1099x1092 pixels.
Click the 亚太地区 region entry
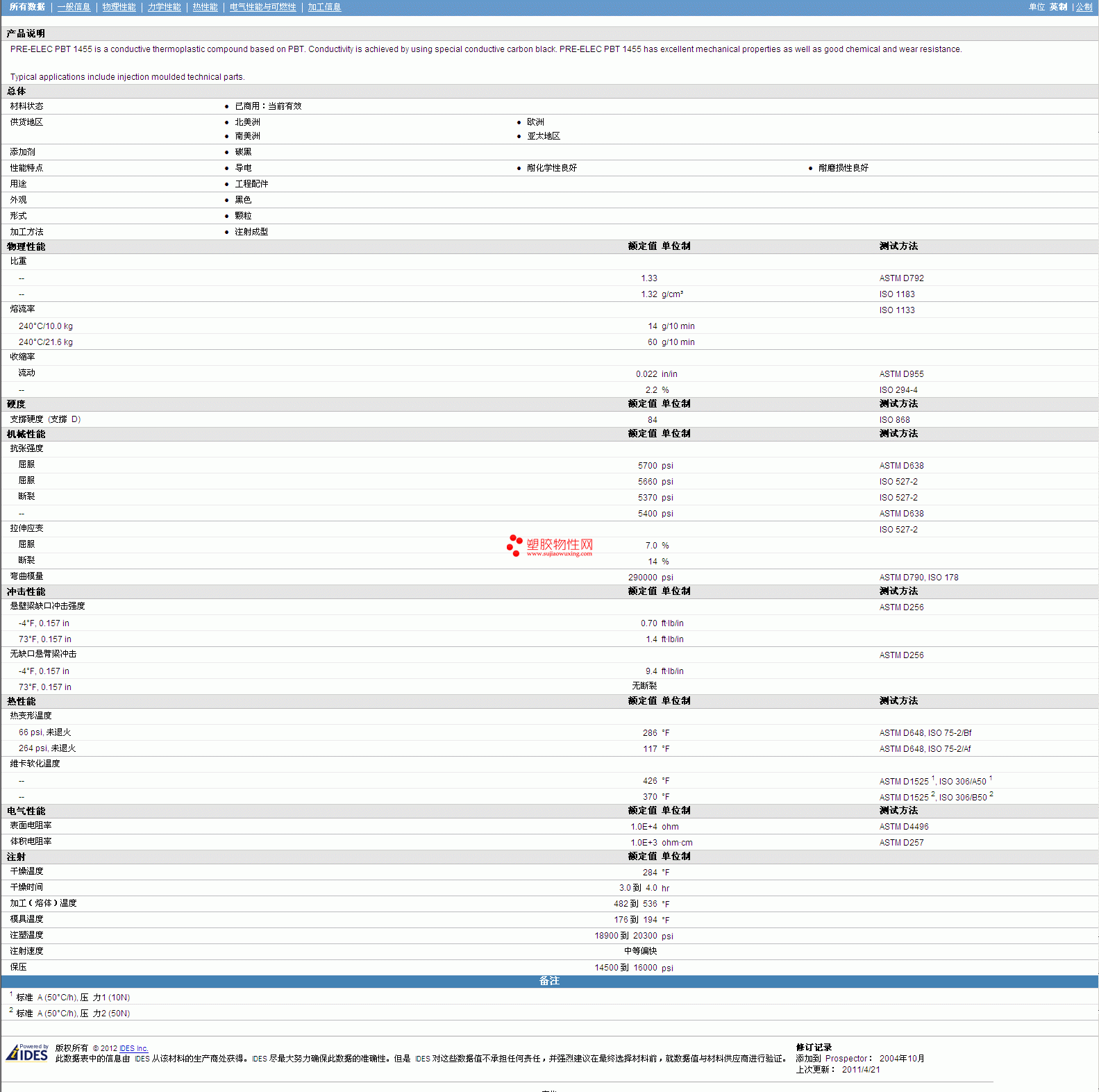[x=543, y=136]
